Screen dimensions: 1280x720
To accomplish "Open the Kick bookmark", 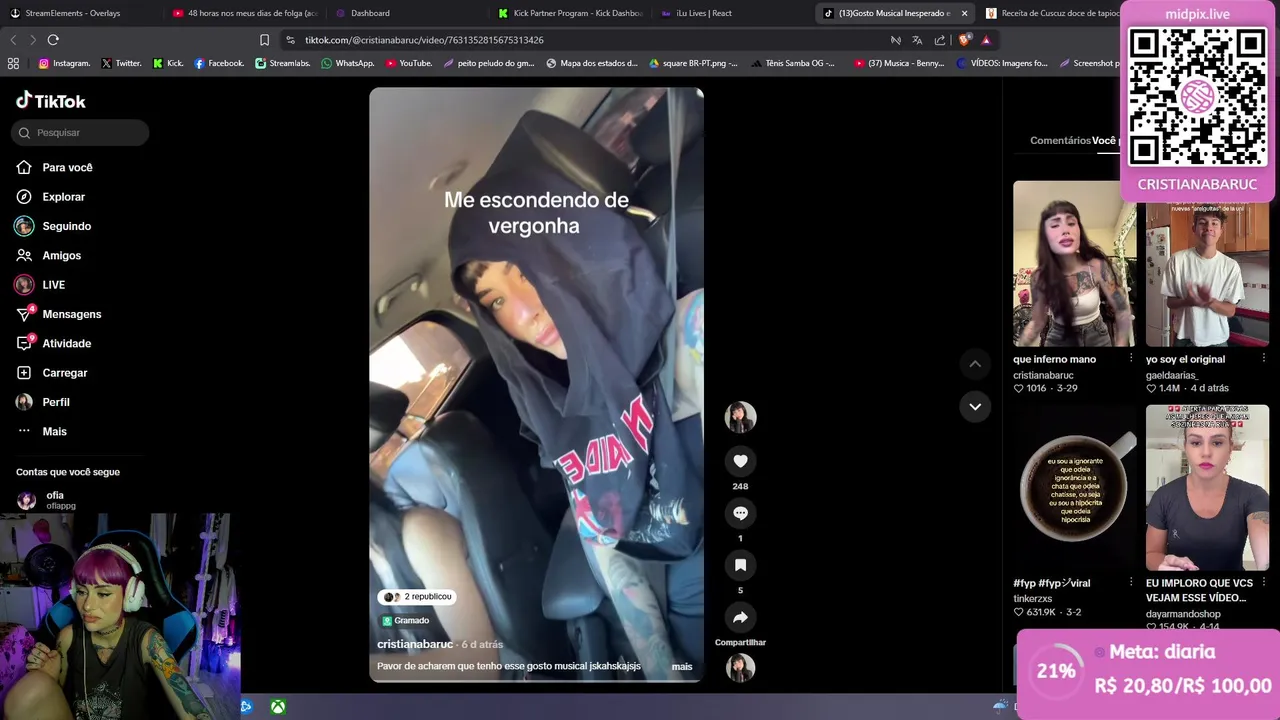I will coord(168,63).
